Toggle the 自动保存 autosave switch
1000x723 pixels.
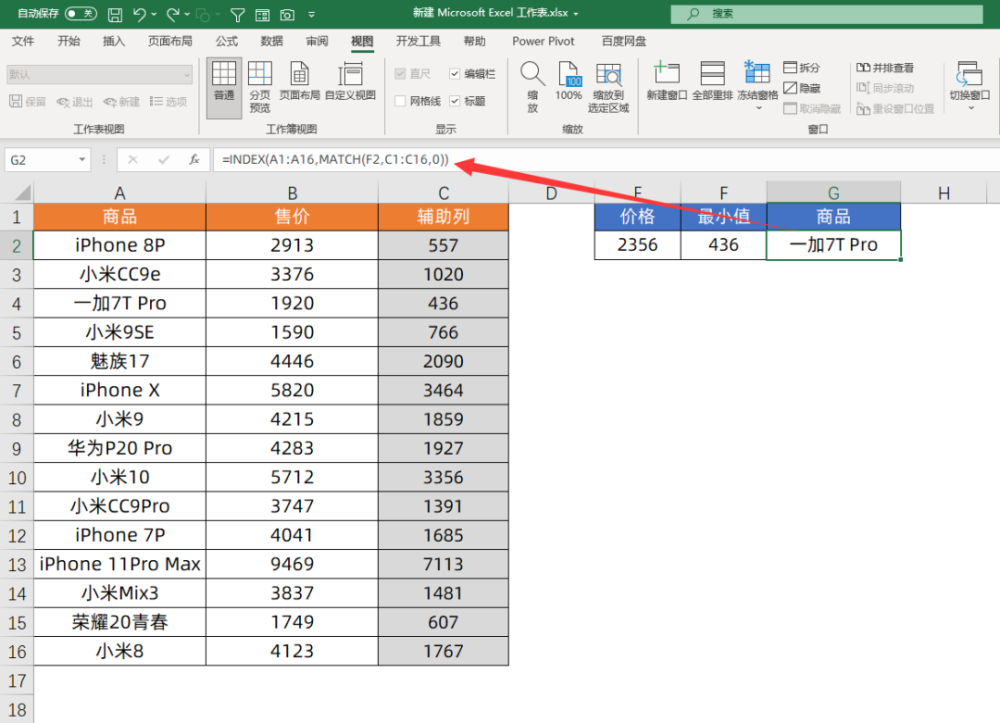[x=80, y=14]
